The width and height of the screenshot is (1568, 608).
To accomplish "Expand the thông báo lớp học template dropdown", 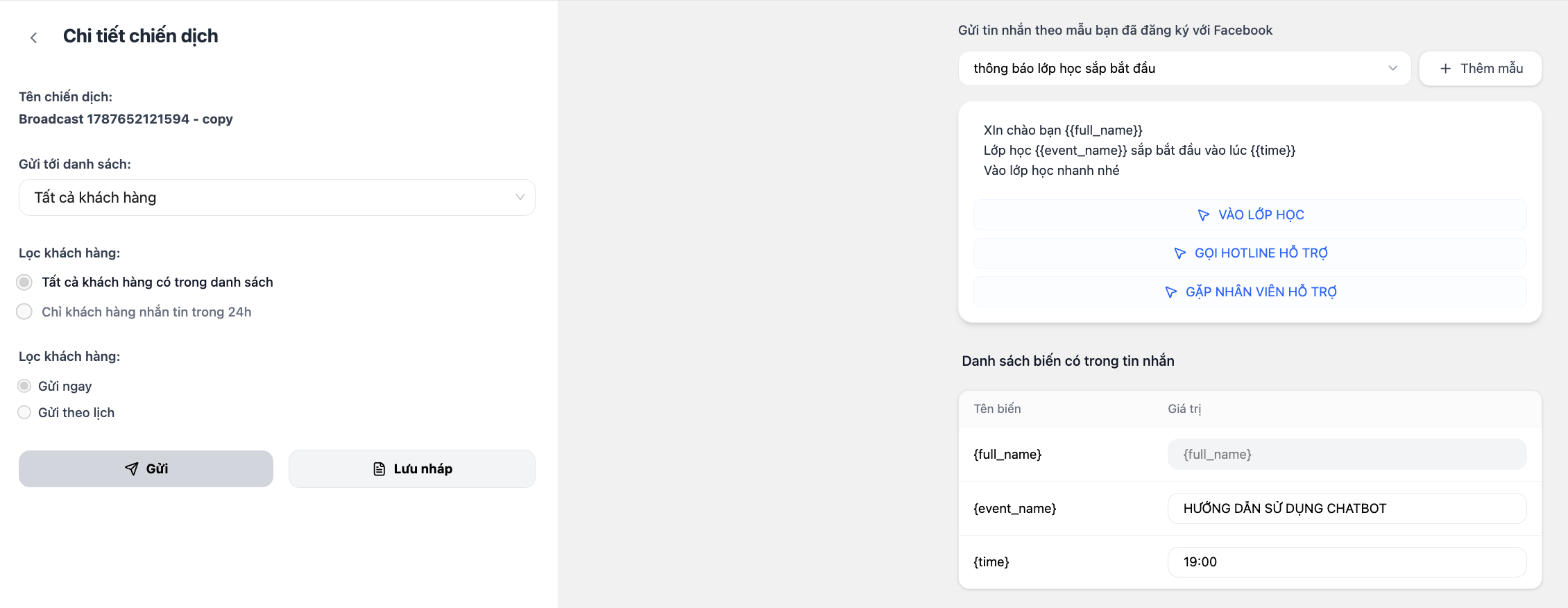I will click(x=1184, y=68).
